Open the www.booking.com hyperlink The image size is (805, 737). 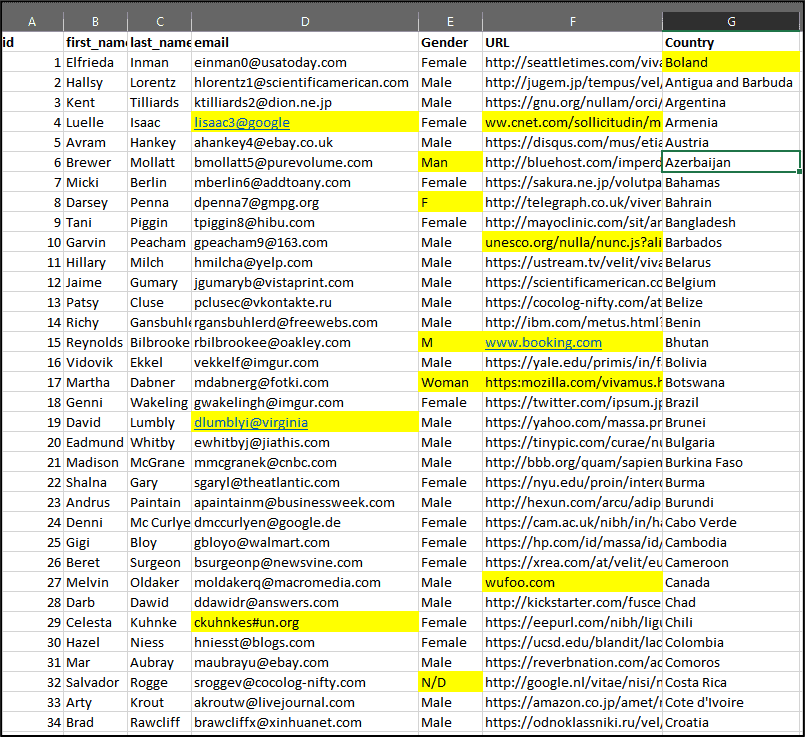point(543,343)
